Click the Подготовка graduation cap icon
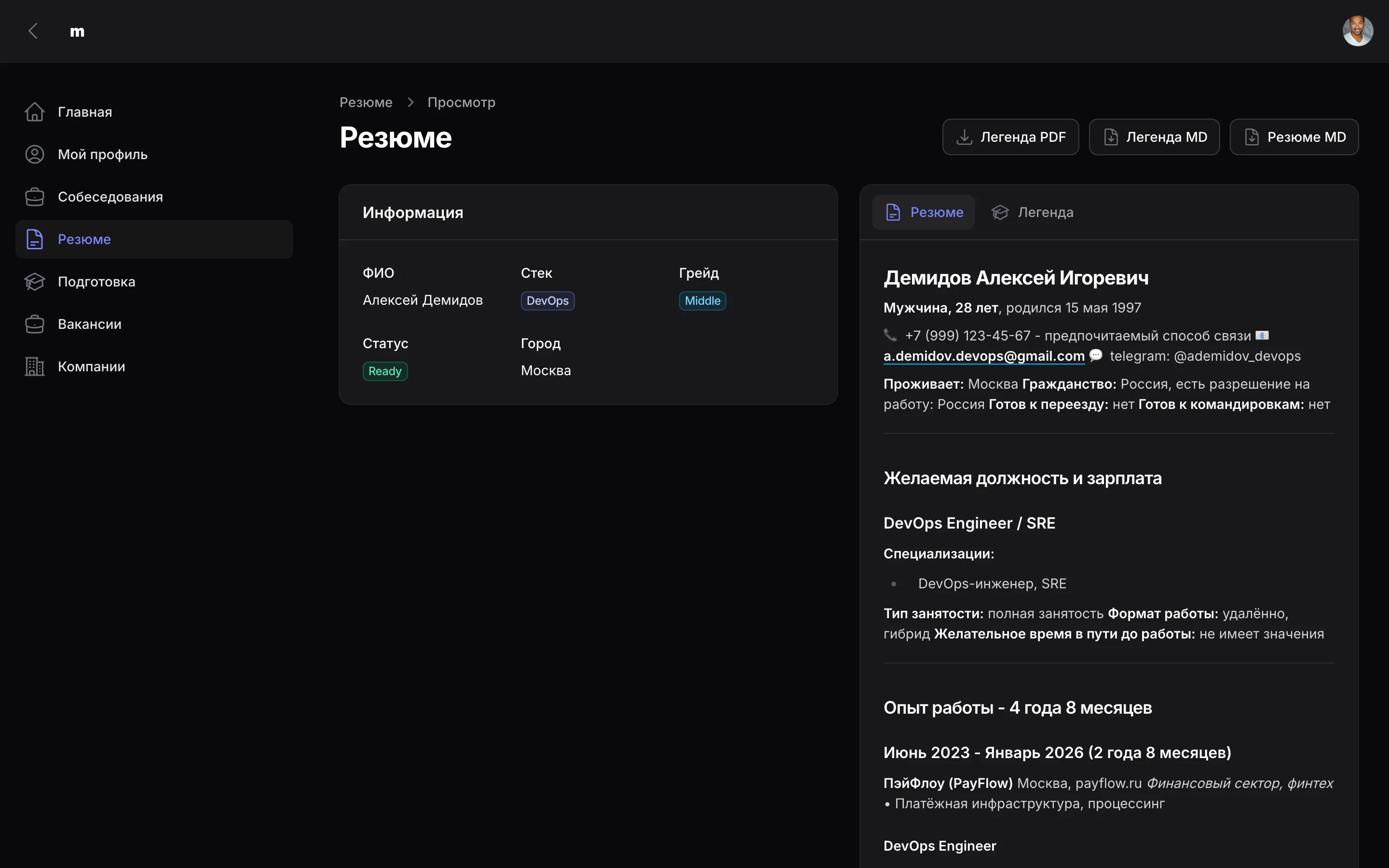1389x868 pixels. click(34, 282)
